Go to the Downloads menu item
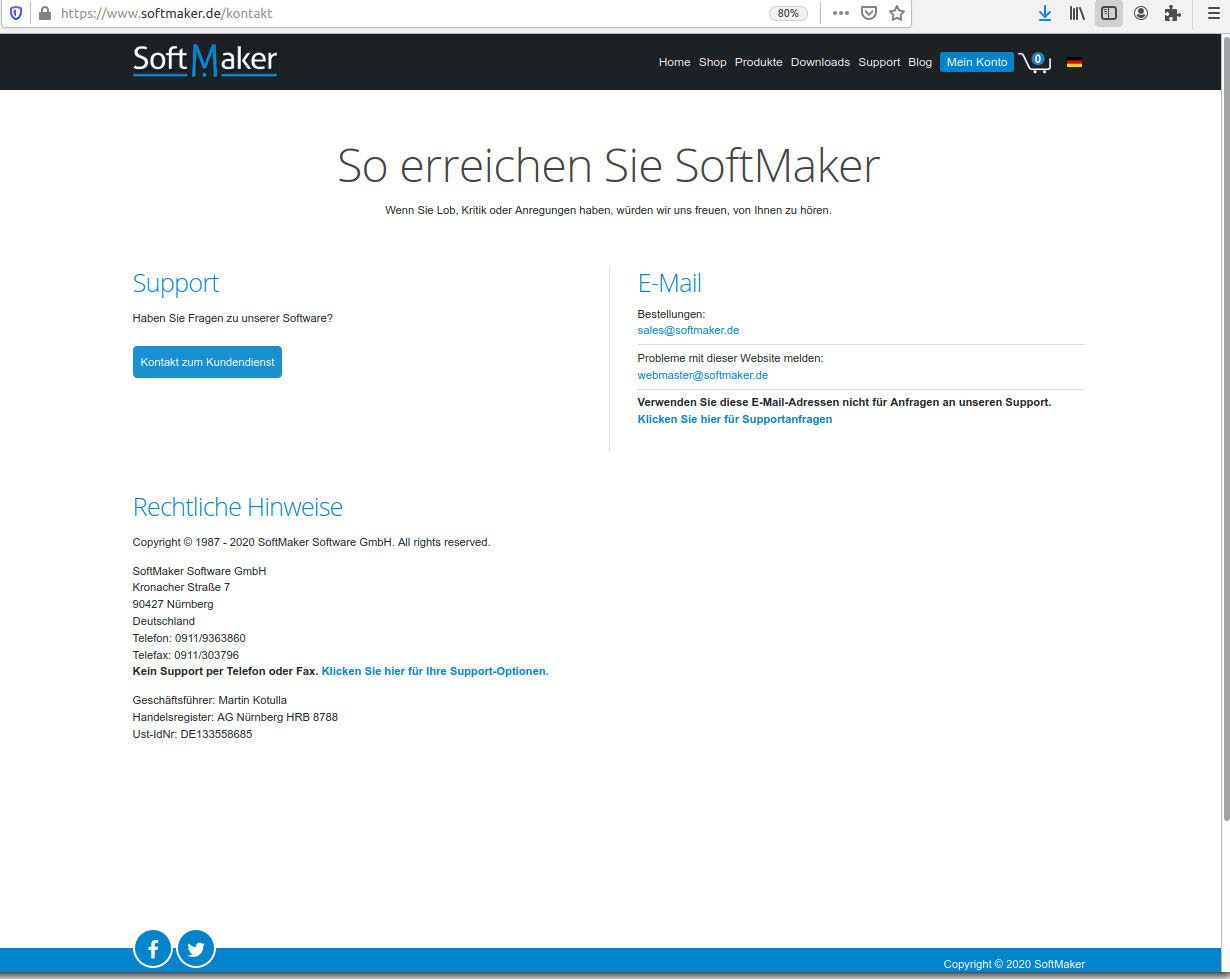The height and width of the screenshot is (979, 1230). (x=820, y=62)
